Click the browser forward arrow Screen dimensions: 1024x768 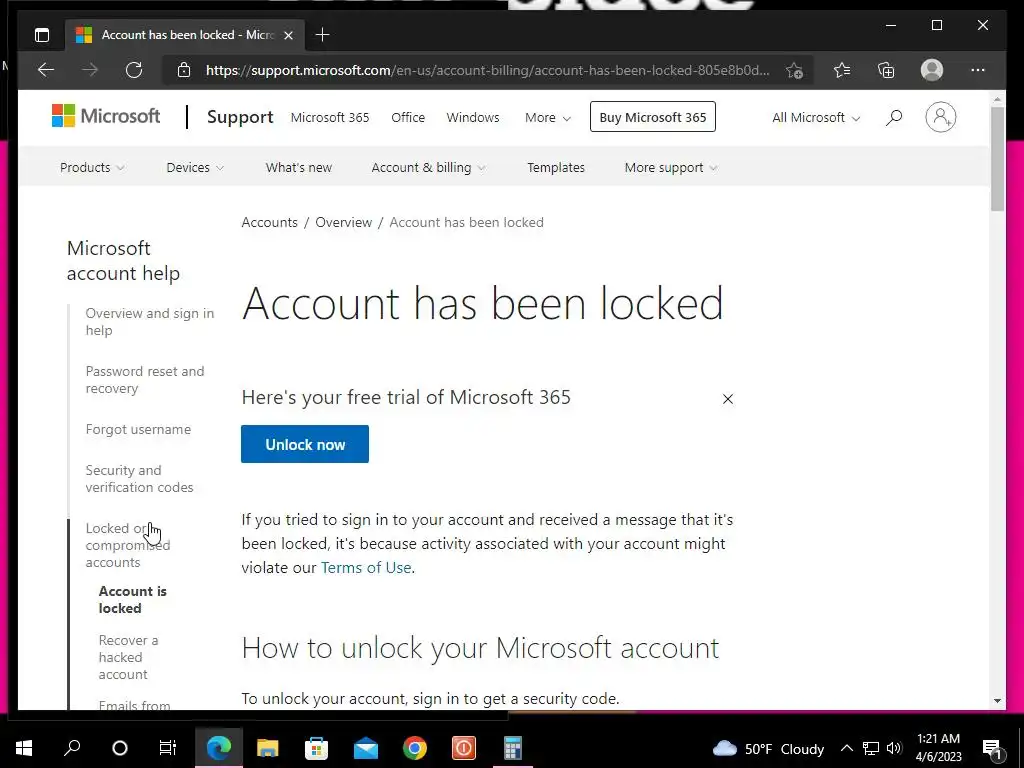[90, 70]
